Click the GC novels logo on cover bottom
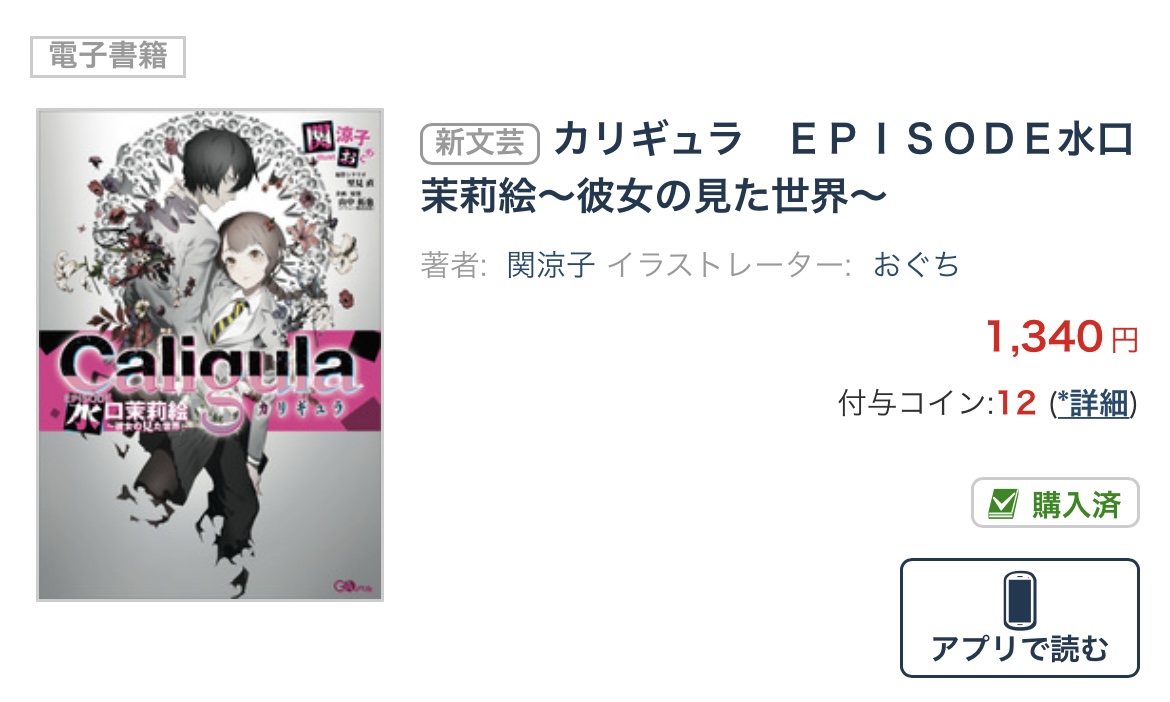 (x=348, y=586)
